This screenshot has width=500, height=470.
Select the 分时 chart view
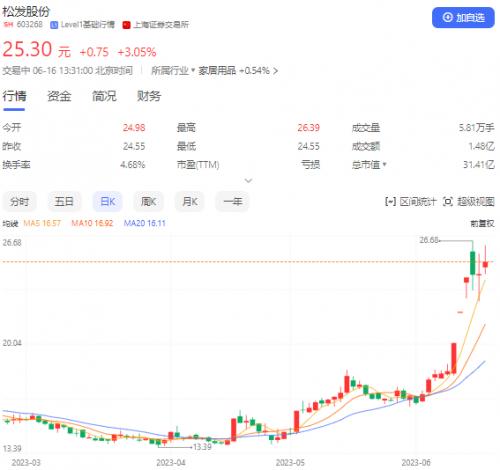(x=19, y=201)
